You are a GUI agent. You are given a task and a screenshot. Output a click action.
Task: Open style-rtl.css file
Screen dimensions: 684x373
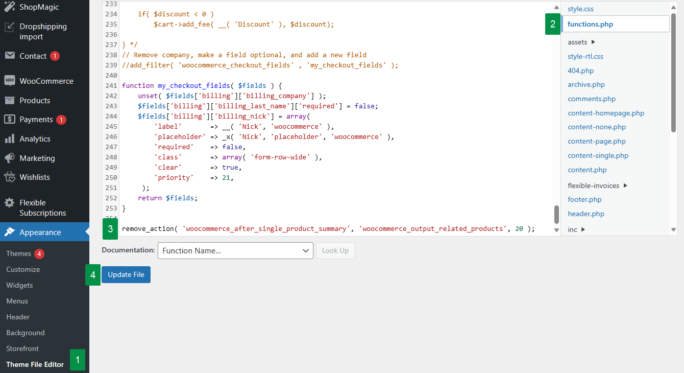click(x=585, y=56)
